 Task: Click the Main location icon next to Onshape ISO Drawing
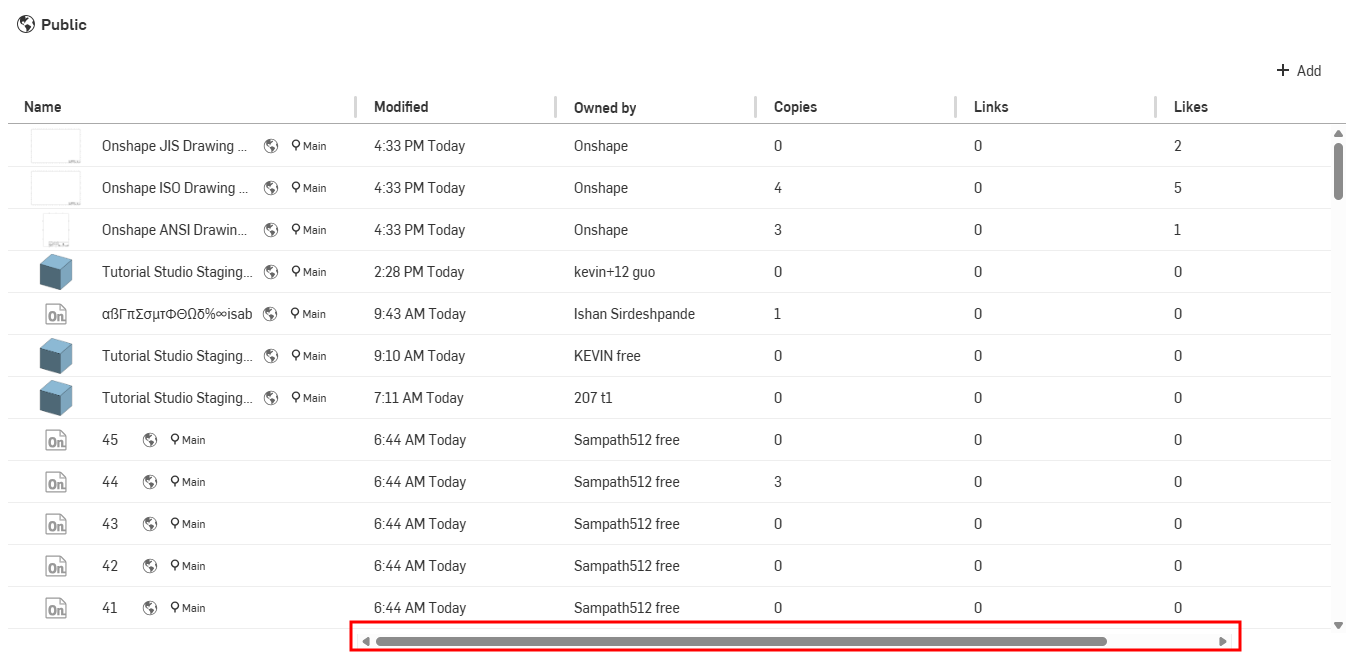[x=295, y=187]
